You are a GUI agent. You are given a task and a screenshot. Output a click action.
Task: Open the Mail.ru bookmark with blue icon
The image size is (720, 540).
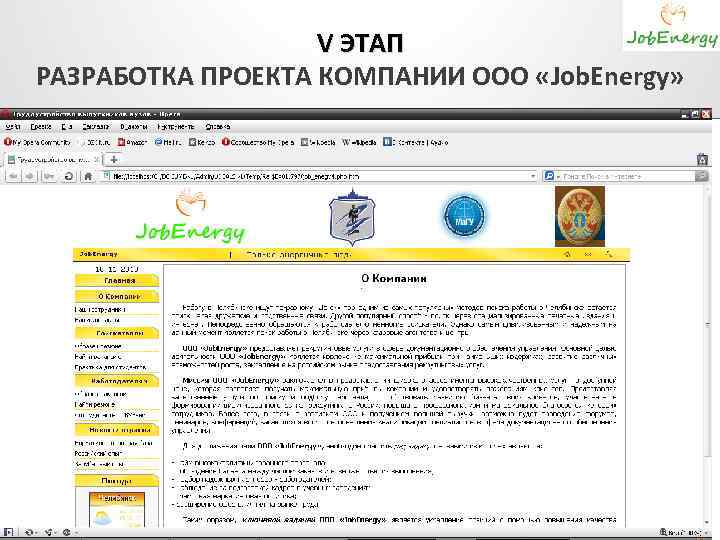tap(168, 142)
